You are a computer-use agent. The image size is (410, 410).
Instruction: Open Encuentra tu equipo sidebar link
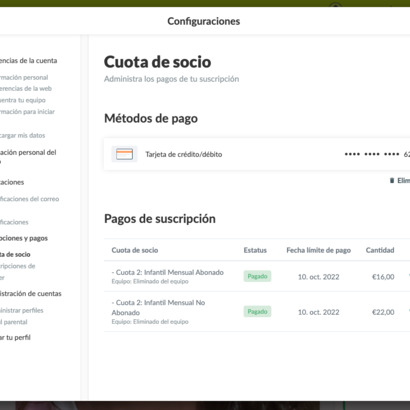(23, 100)
